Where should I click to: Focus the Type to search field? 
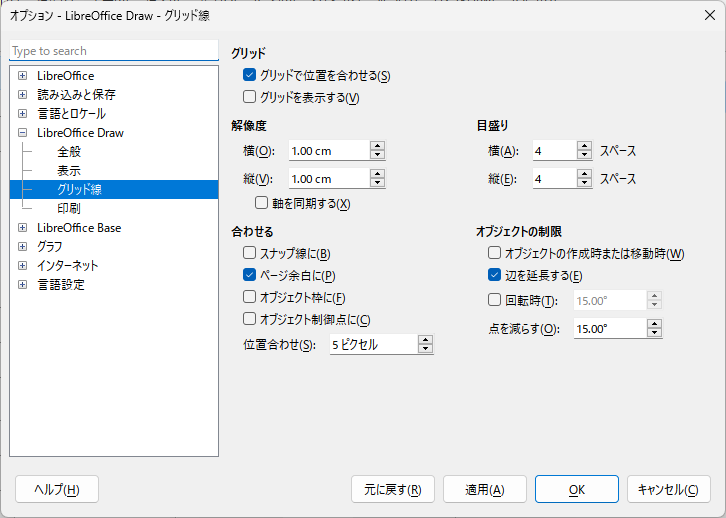[x=114, y=50]
